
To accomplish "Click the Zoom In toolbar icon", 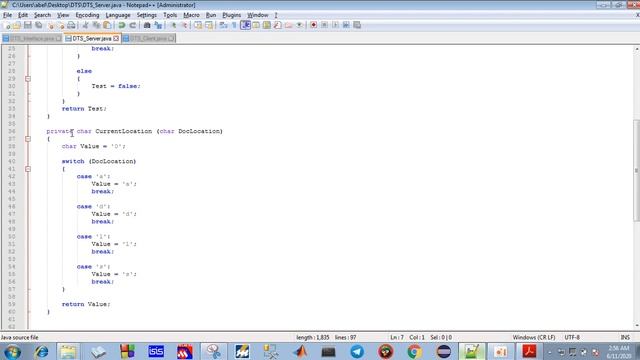I will coord(173,25).
